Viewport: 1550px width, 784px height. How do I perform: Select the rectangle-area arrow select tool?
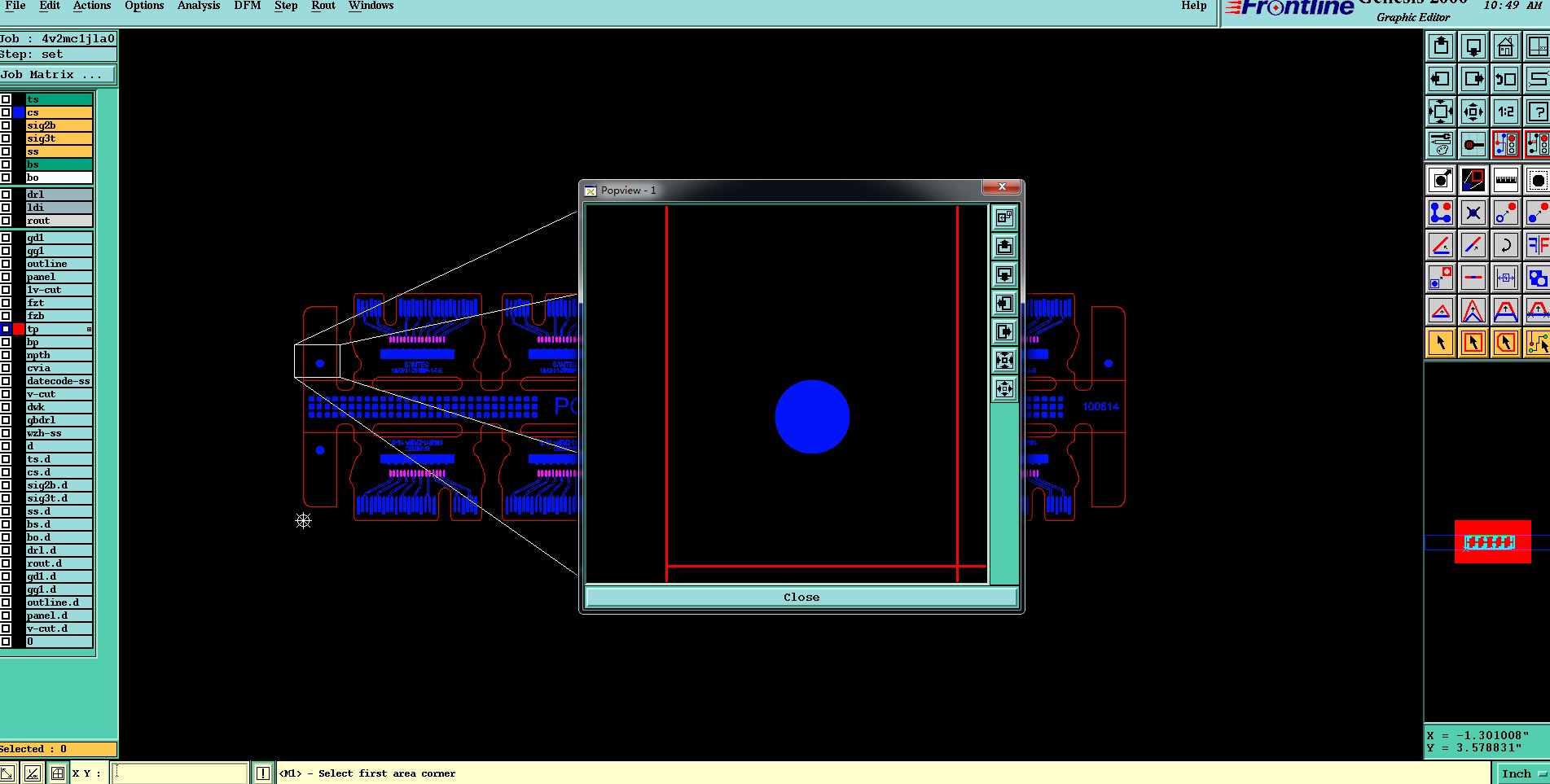pos(1473,343)
